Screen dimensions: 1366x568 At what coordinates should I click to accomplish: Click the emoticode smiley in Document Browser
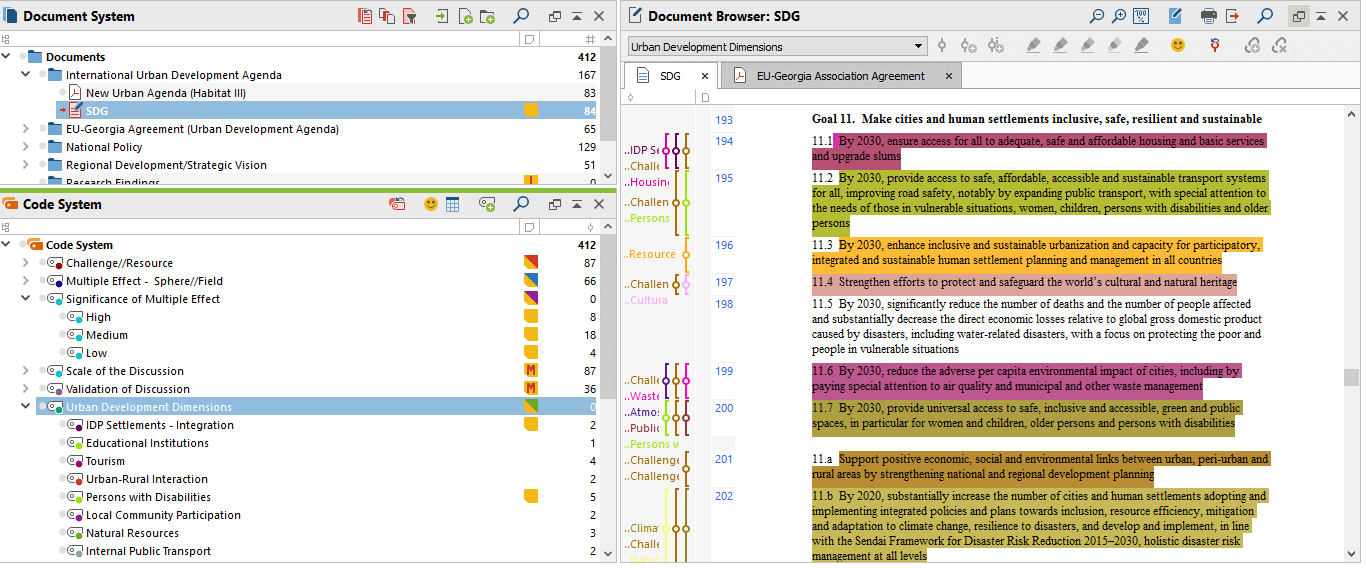[1178, 46]
